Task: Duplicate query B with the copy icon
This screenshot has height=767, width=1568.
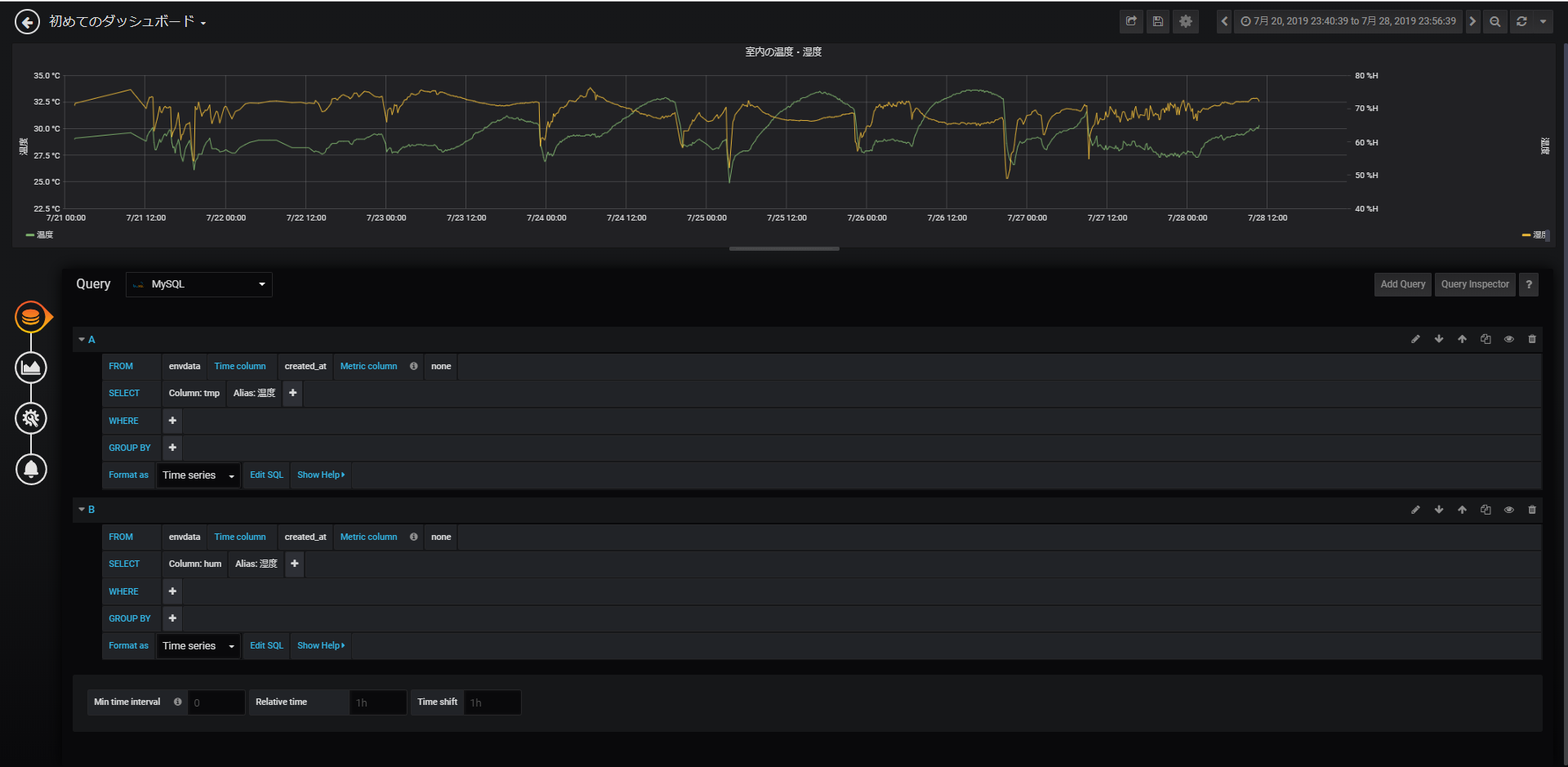Action: pyautogui.click(x=1486, y=510)
